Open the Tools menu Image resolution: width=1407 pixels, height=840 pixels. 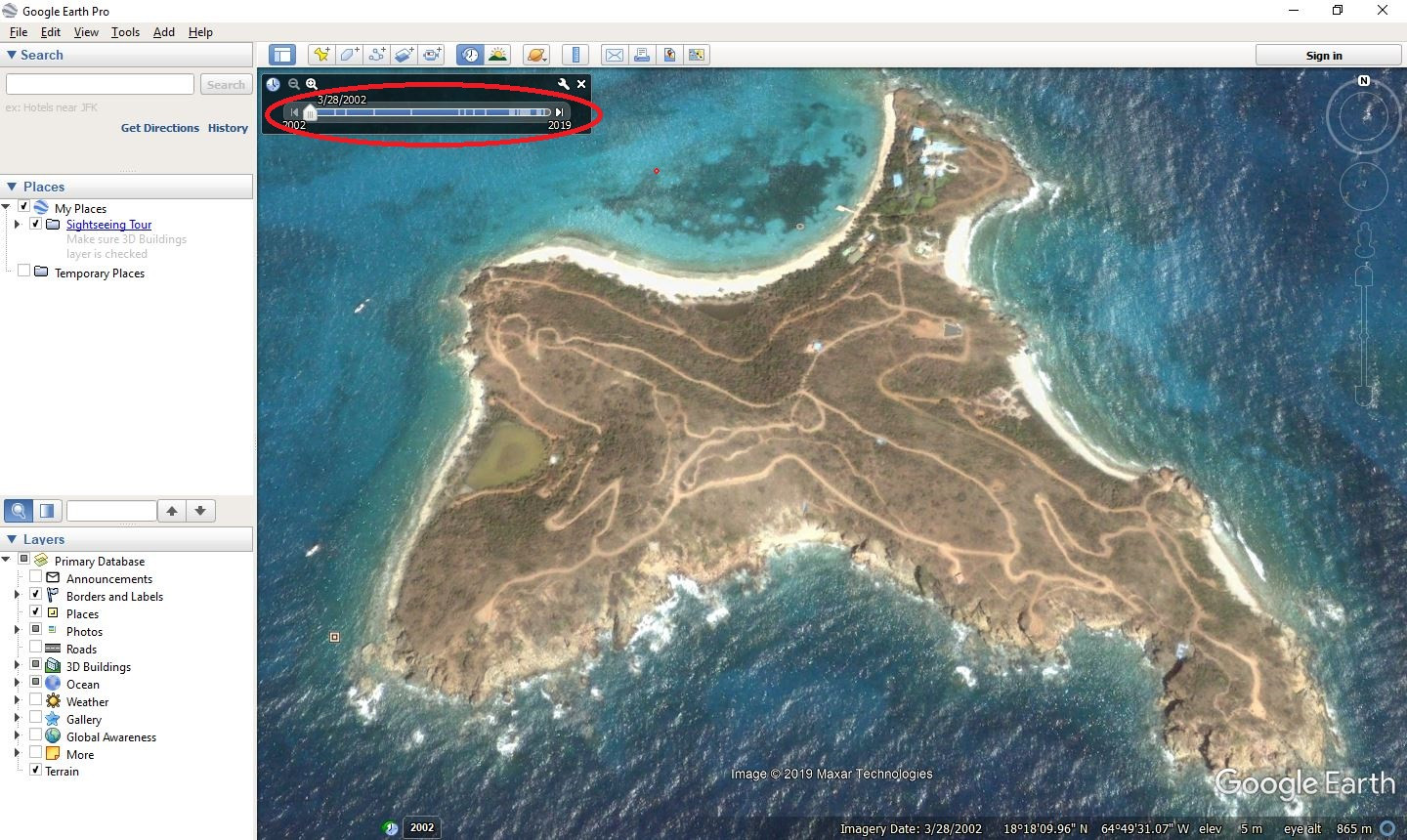(125, 32)
